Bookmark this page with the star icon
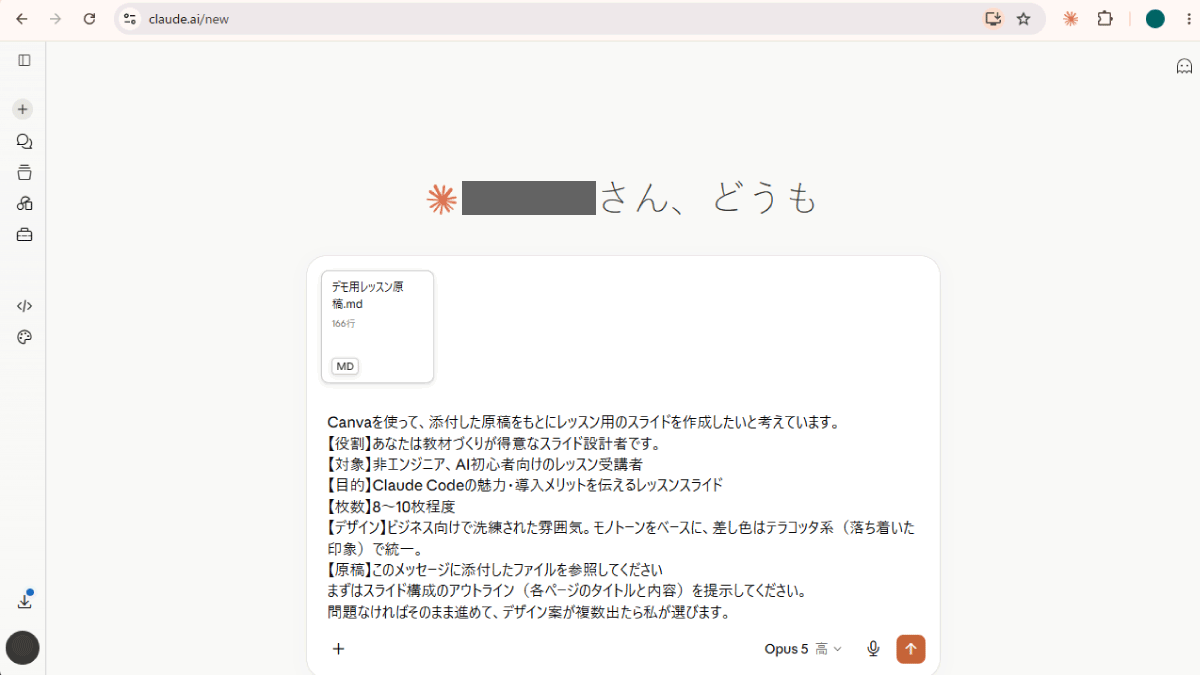 (x=1023, y=18)
